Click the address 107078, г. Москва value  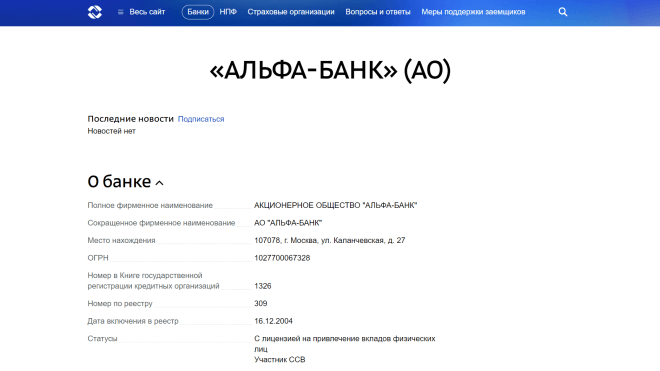point(330,240)
